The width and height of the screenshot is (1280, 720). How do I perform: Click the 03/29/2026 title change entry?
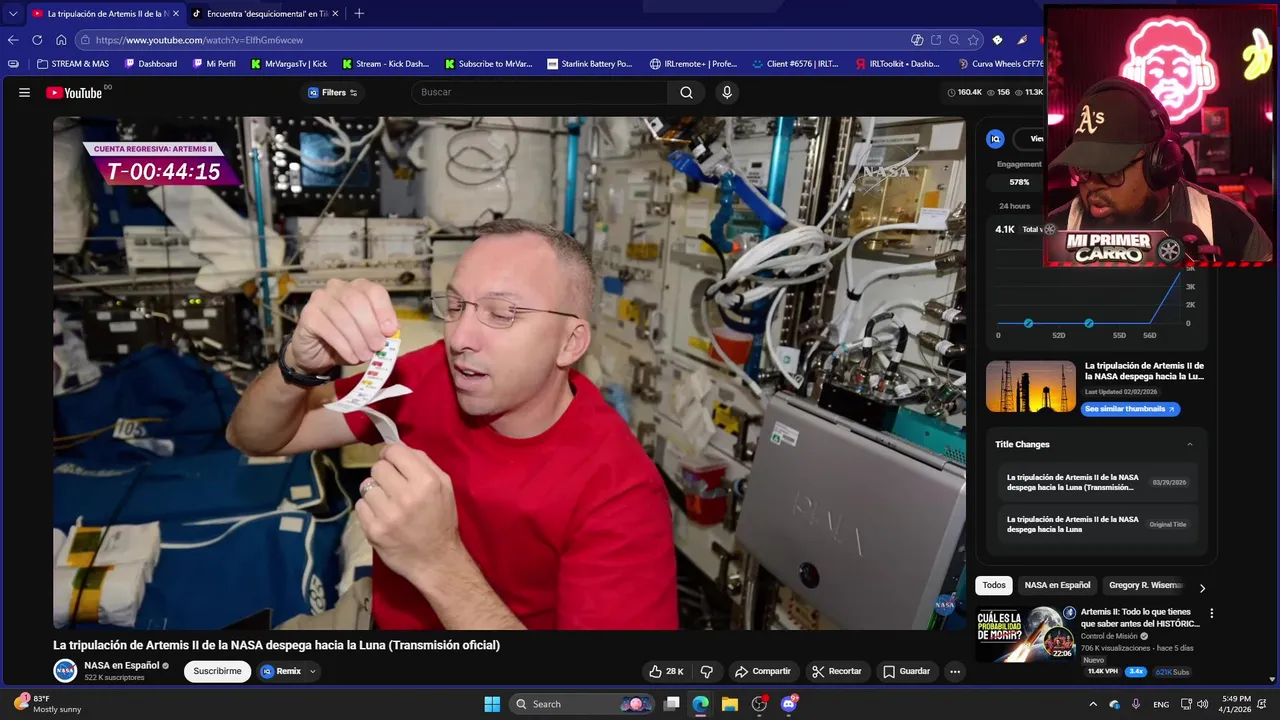[x=1098, y=482]
